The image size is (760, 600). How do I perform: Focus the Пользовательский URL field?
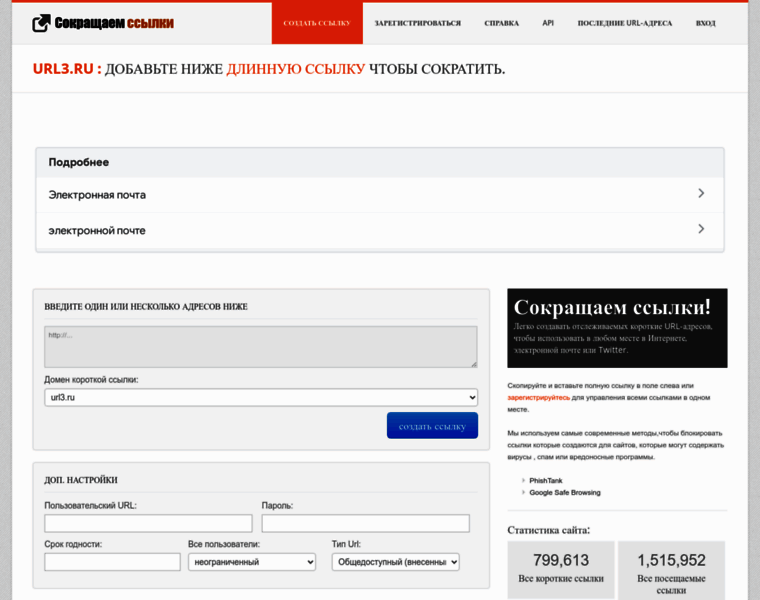pos(148,523)
